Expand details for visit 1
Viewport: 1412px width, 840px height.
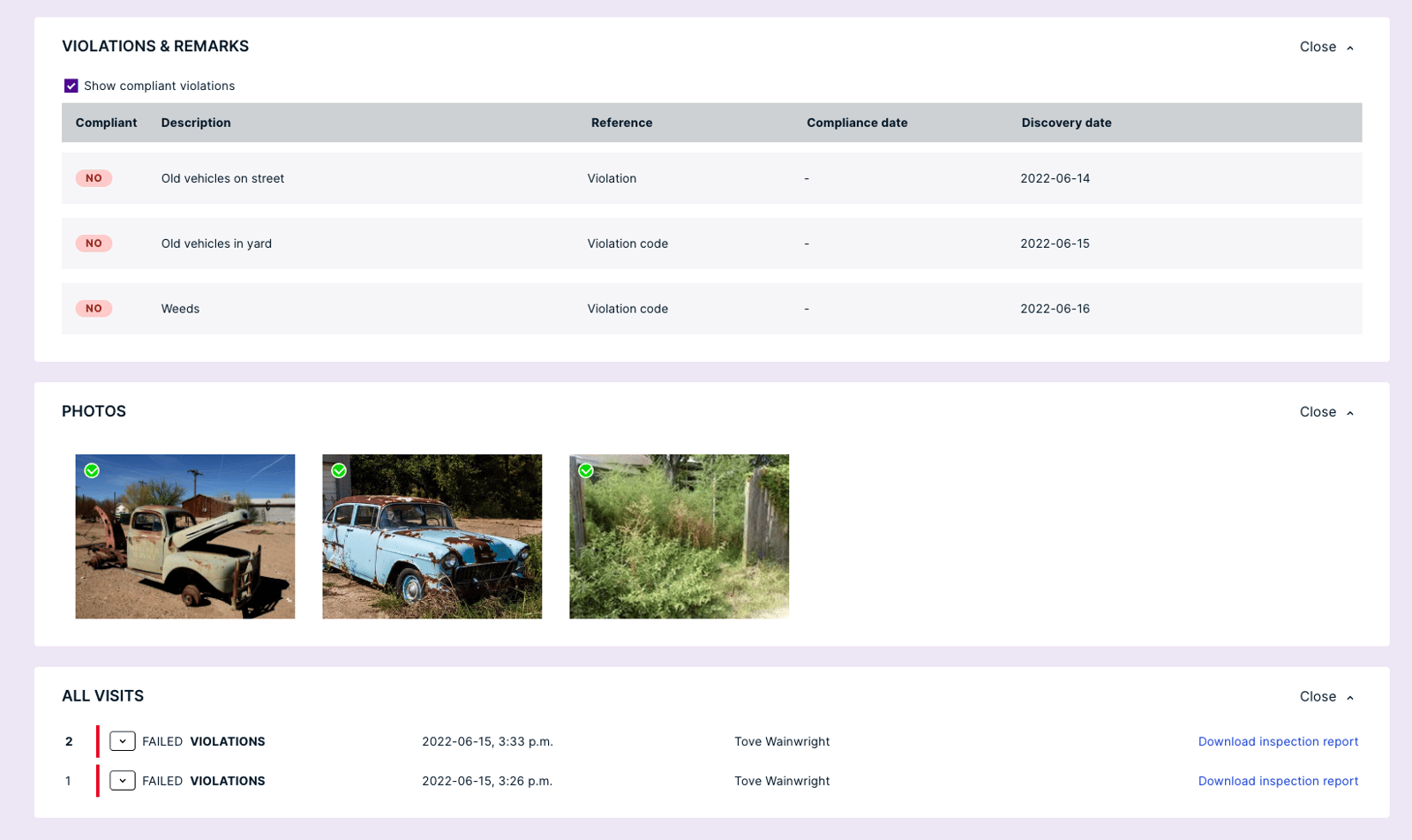coord(122,781)
